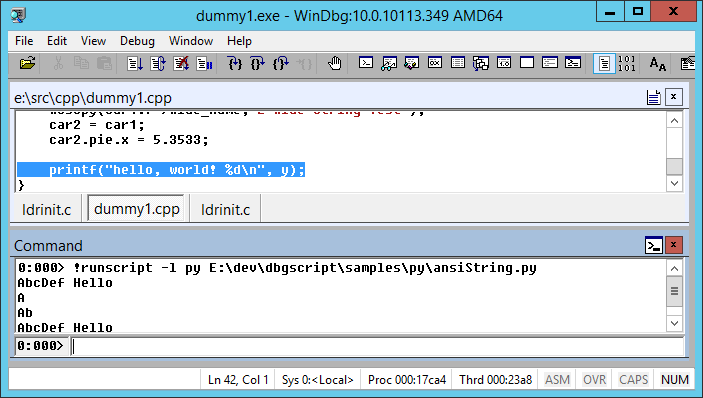Click the Command output scroll up arrow
The width and height of the screenshot is (703, 398).
(674, 268)
